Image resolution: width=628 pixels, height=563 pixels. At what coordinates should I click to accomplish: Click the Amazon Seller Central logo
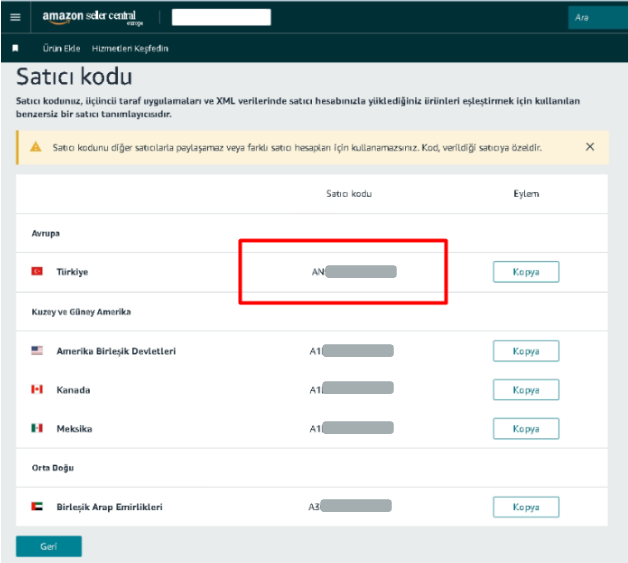[93, 17]
